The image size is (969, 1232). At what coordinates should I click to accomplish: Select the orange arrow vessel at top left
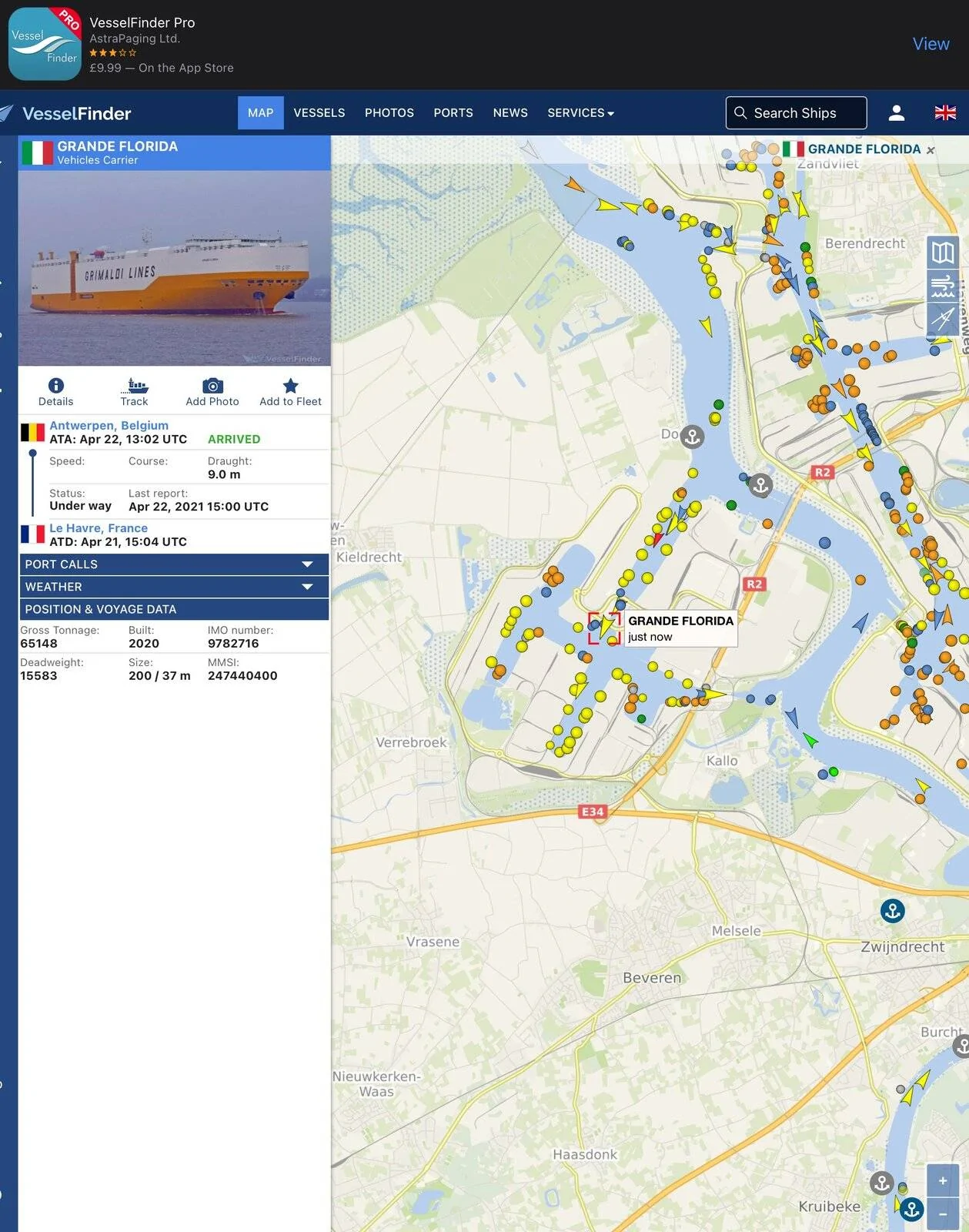pos(573,183)
